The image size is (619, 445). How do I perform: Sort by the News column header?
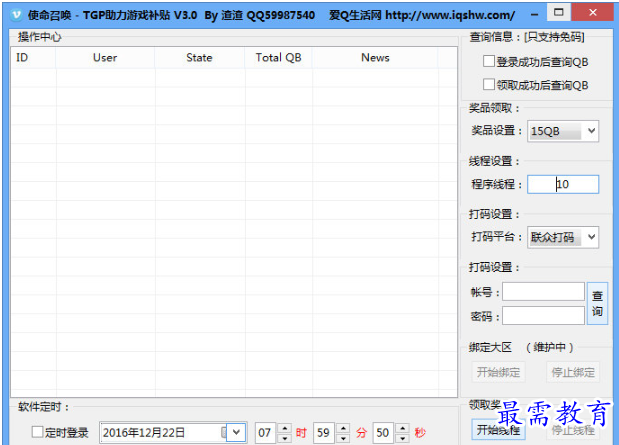[x=375, y=58]
